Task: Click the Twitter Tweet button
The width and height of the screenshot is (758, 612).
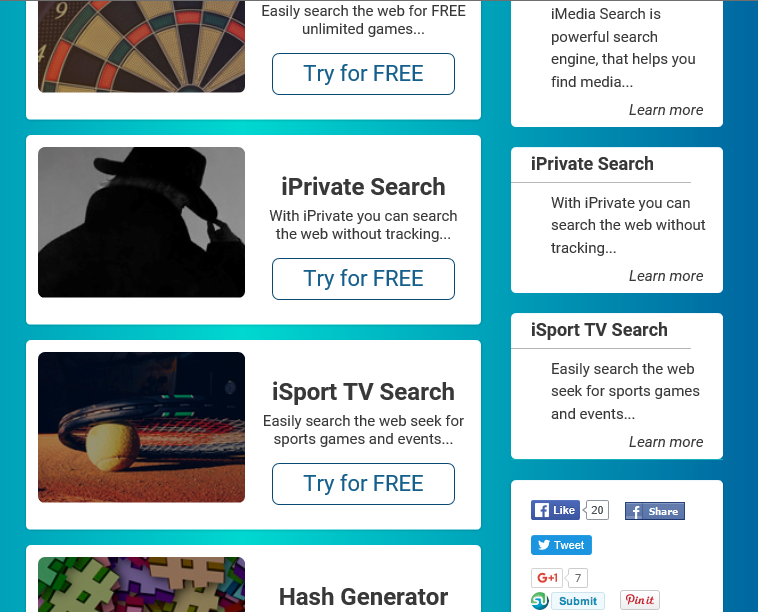Action: (561, 545)
